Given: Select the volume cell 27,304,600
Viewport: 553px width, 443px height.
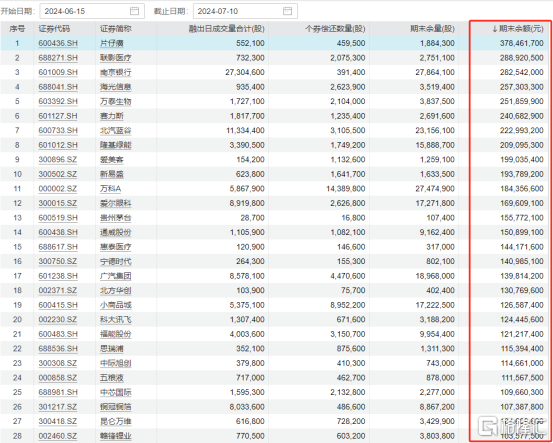Looking at the screenshot, I should pos(245,72).
